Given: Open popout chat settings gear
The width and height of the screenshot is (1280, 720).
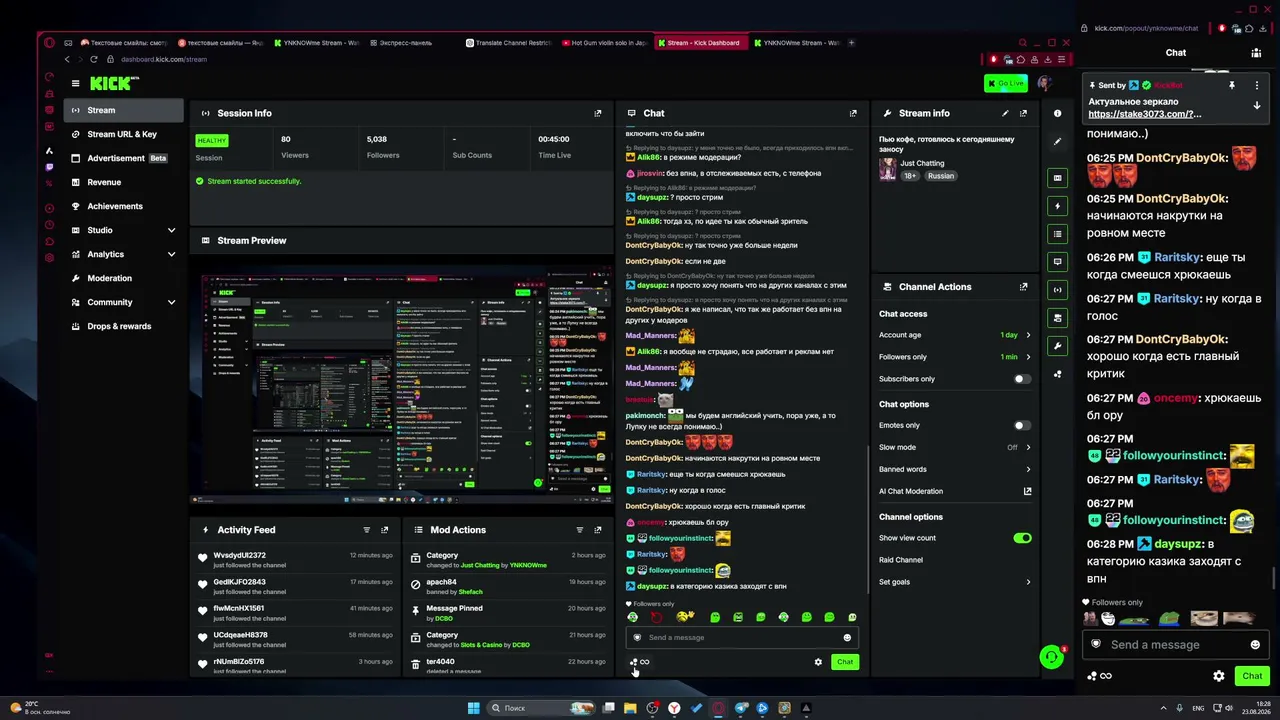Looking at the screenshot, I should click(1218, 676).
